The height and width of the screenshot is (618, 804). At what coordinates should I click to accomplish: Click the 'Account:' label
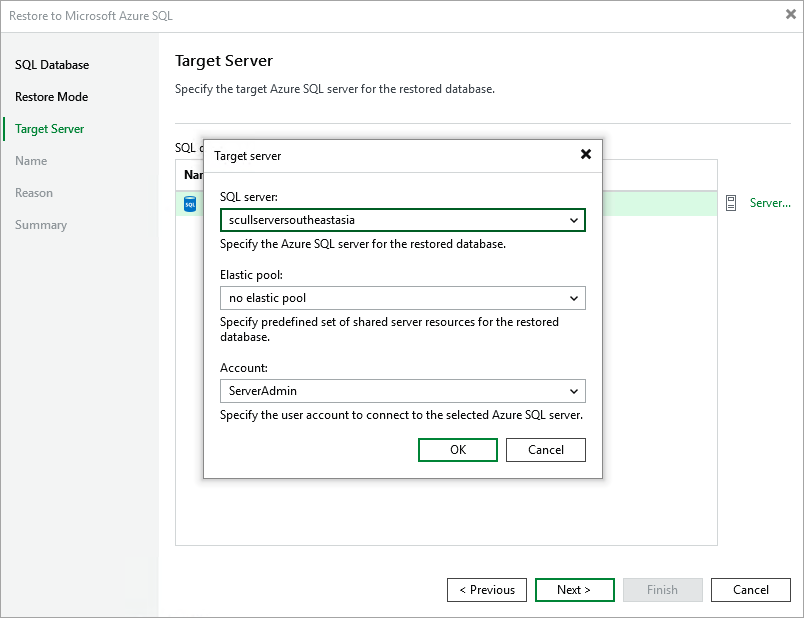pyautogui.click(x=244, y=368)
